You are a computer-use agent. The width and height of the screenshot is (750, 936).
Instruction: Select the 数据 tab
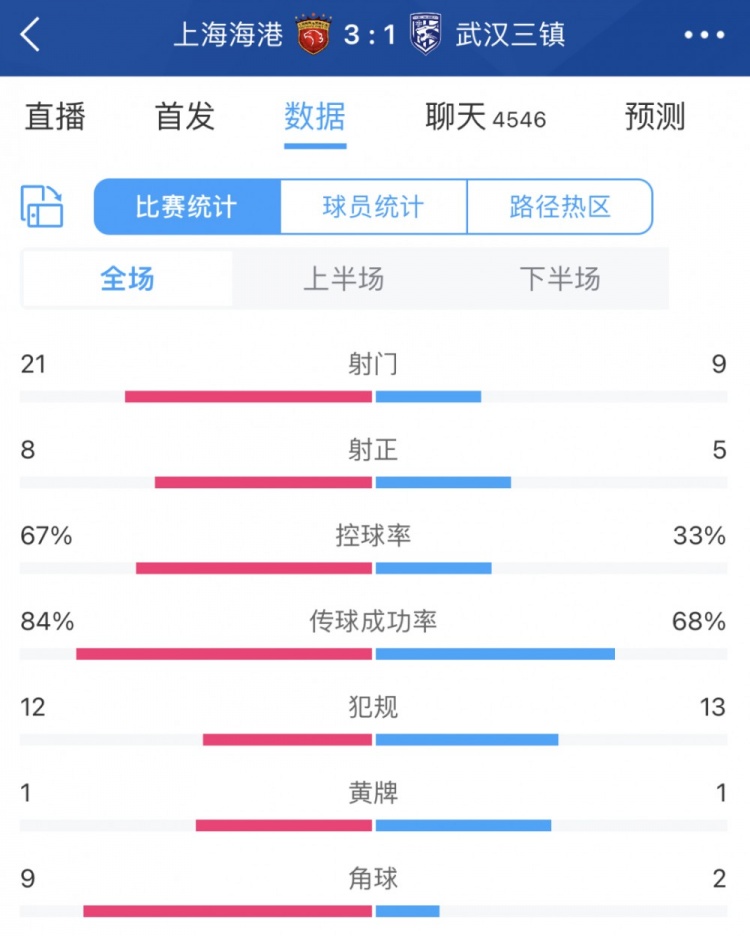315,117
